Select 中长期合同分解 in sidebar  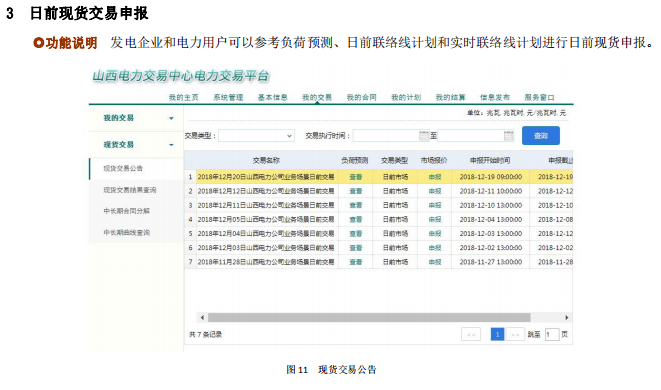pos(126,211)
